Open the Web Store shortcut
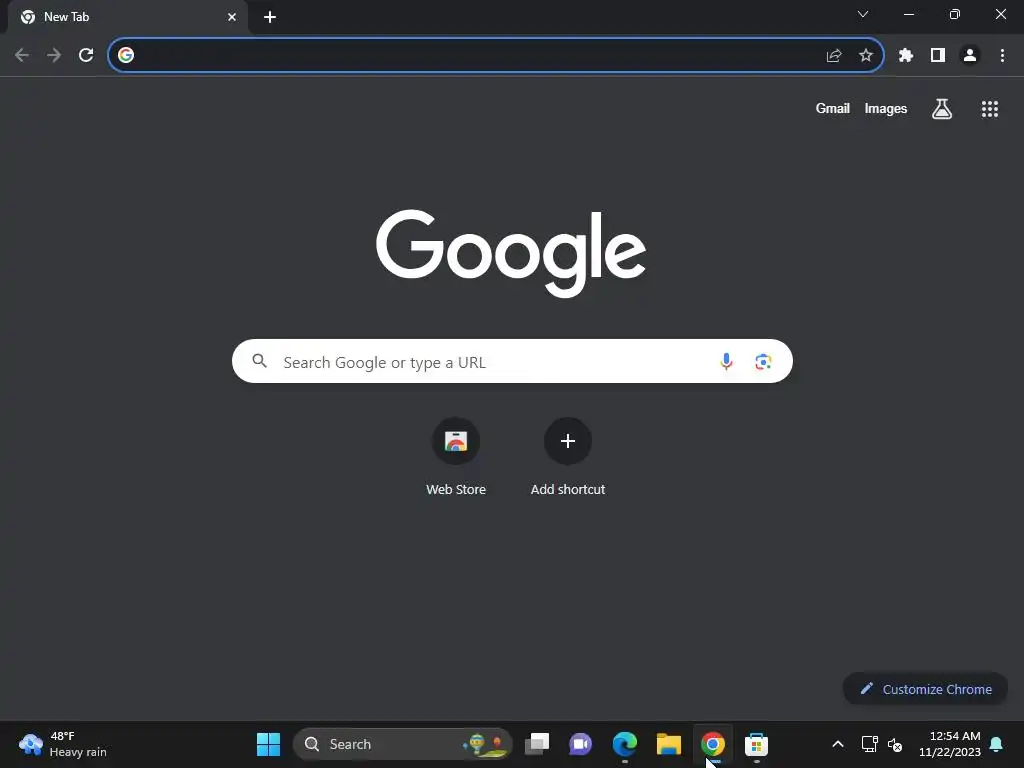 [x=456, y=457]
